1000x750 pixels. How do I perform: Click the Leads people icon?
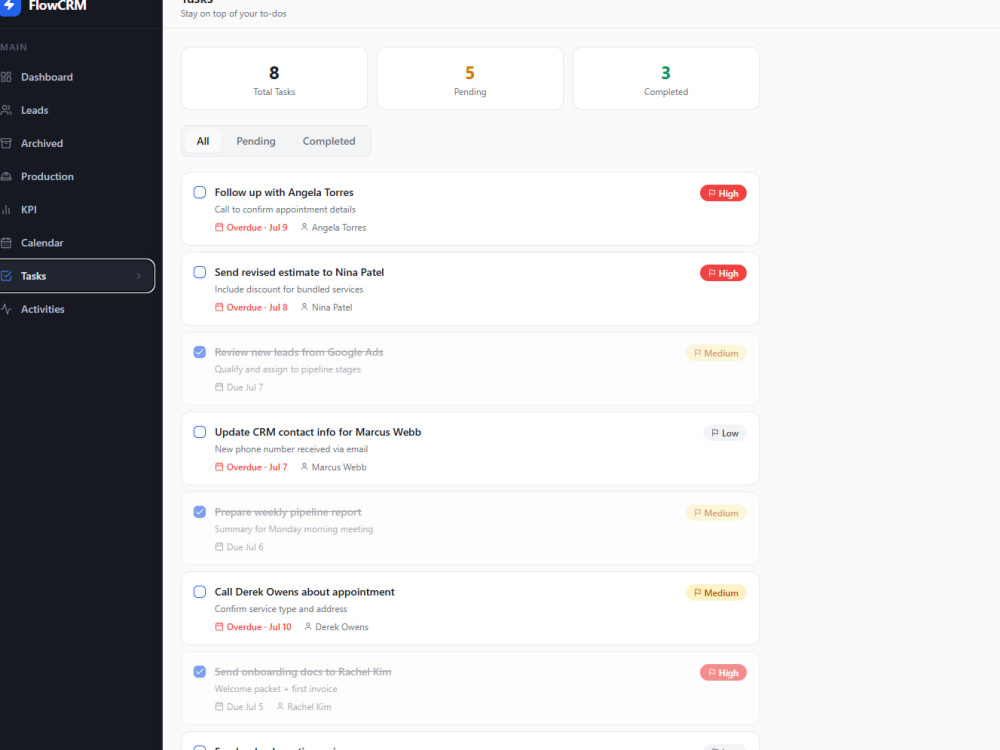tap(6, 110)
